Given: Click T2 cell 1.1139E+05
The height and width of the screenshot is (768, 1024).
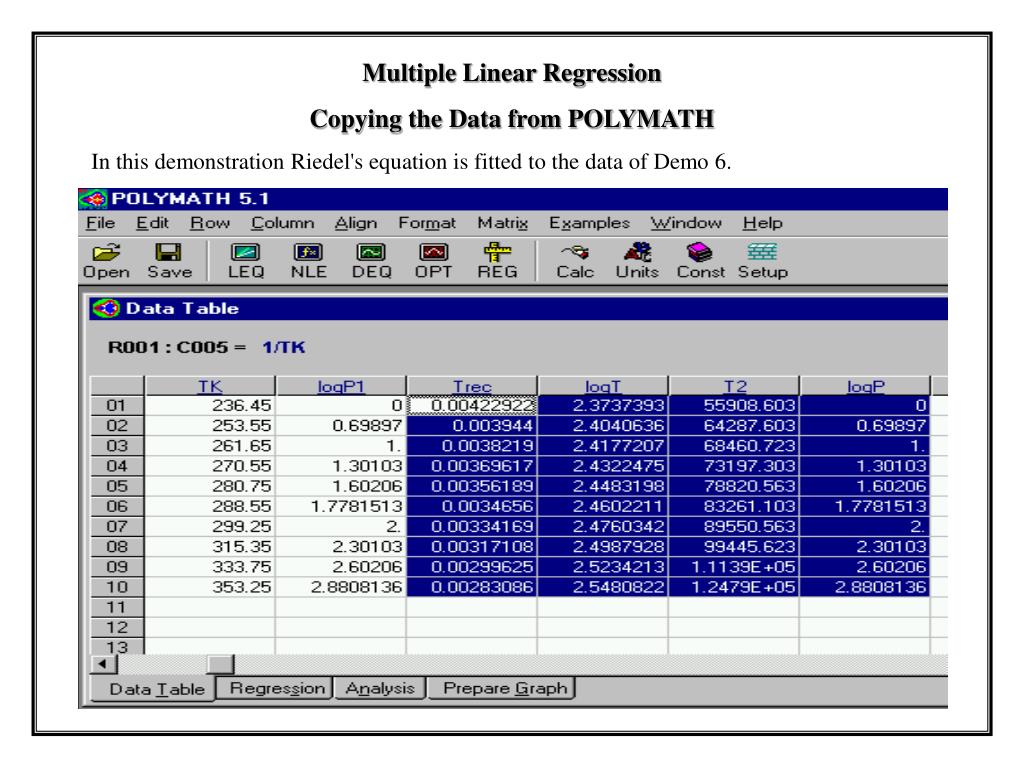Looking at the screenshot, I should click(x=734, y=567).
